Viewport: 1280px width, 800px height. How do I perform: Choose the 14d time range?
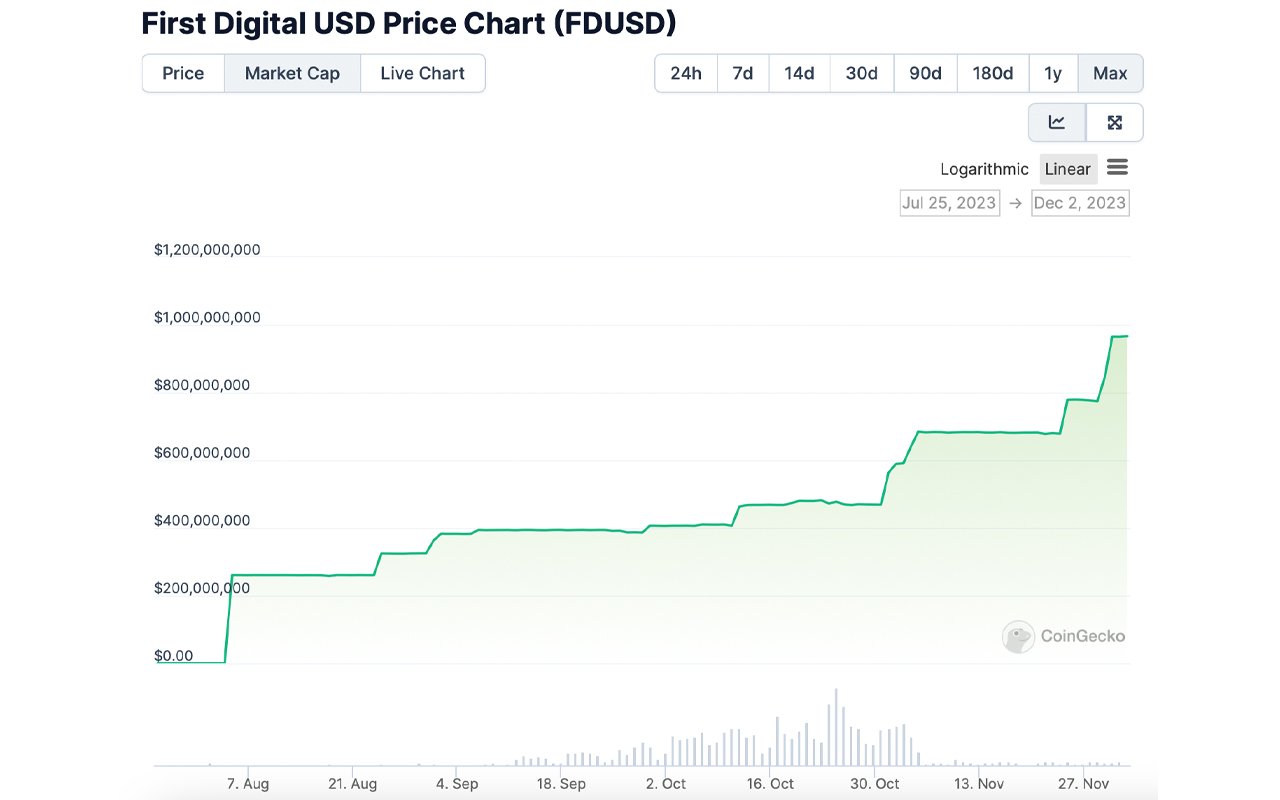click(799, 73)
